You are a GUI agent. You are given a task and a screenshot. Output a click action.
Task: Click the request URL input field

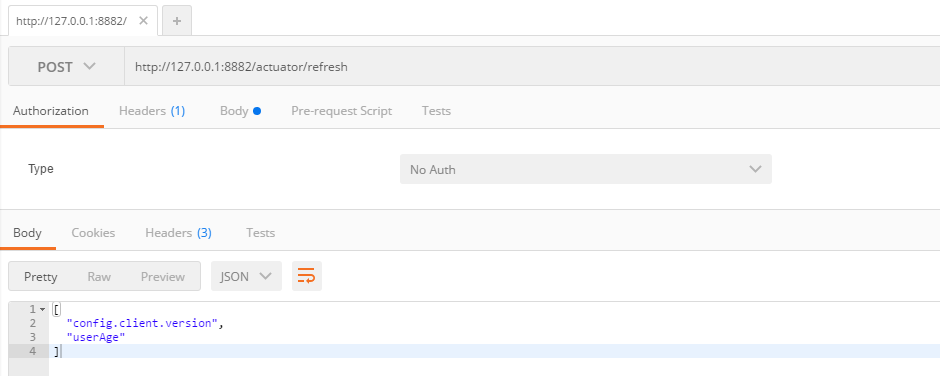click(x=532, y=67)
